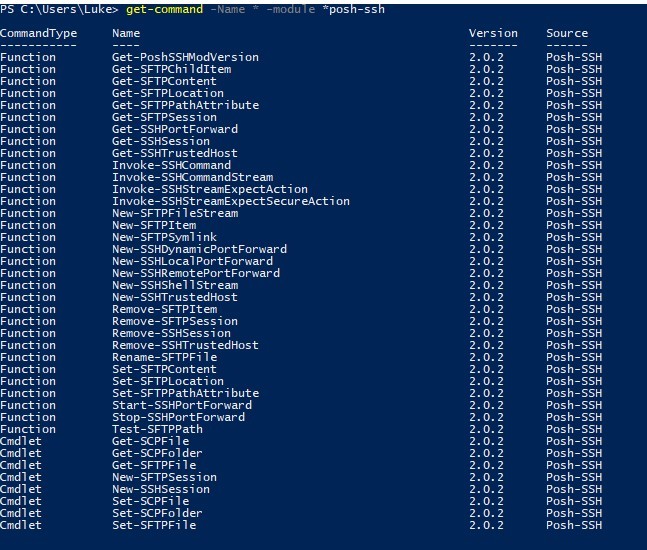The image size is (647, 550).
Task: Select the get-command text in the prompt
Action: (x=164, y=9)
